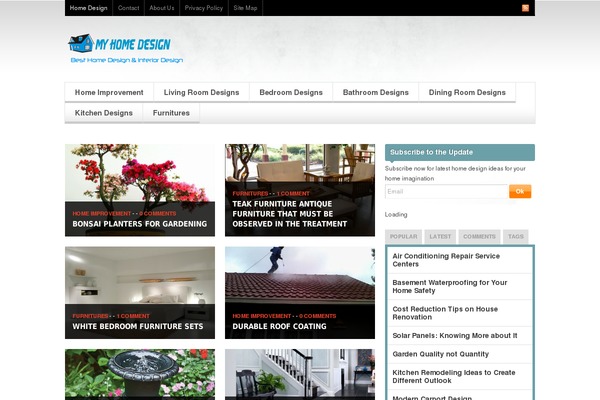Select Furnitures category
Viewport: 600px width, 400px height.
171,113
